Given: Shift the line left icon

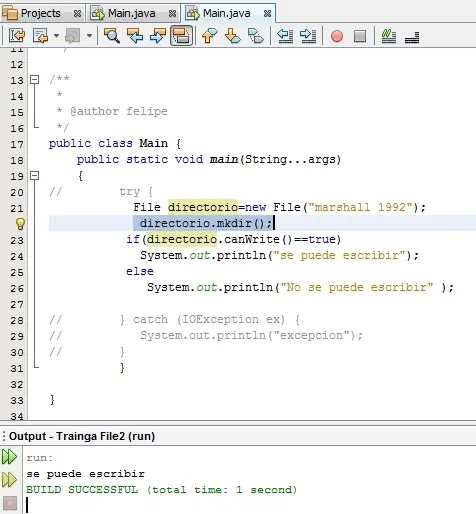Looking at the screenshot, I should (x=285, y=35).
